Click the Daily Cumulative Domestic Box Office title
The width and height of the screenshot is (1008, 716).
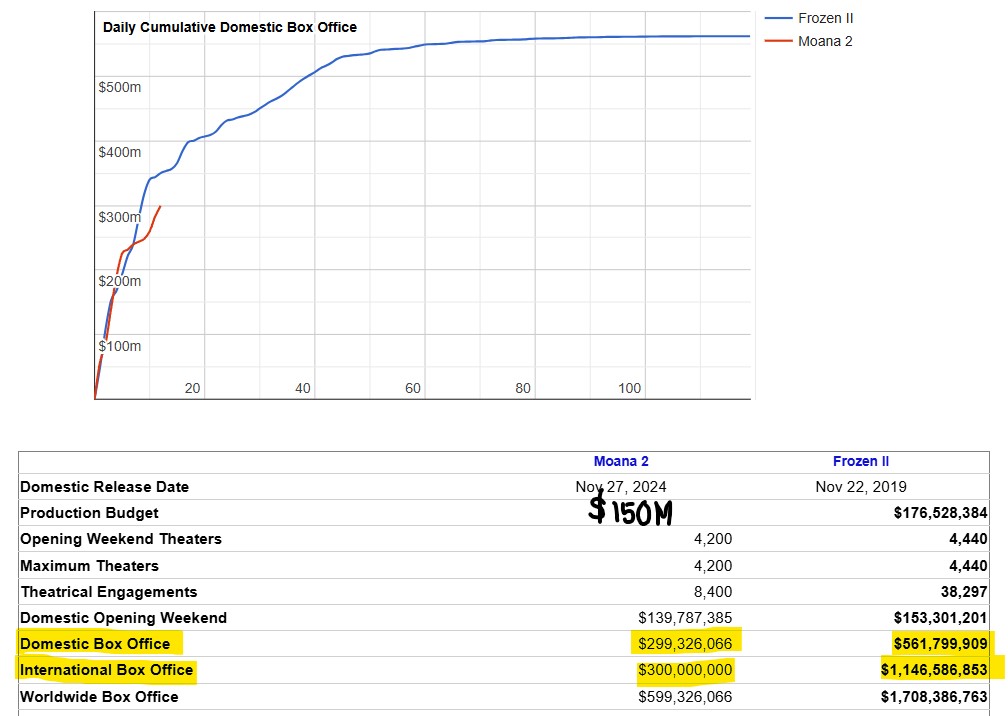point(229,27)
